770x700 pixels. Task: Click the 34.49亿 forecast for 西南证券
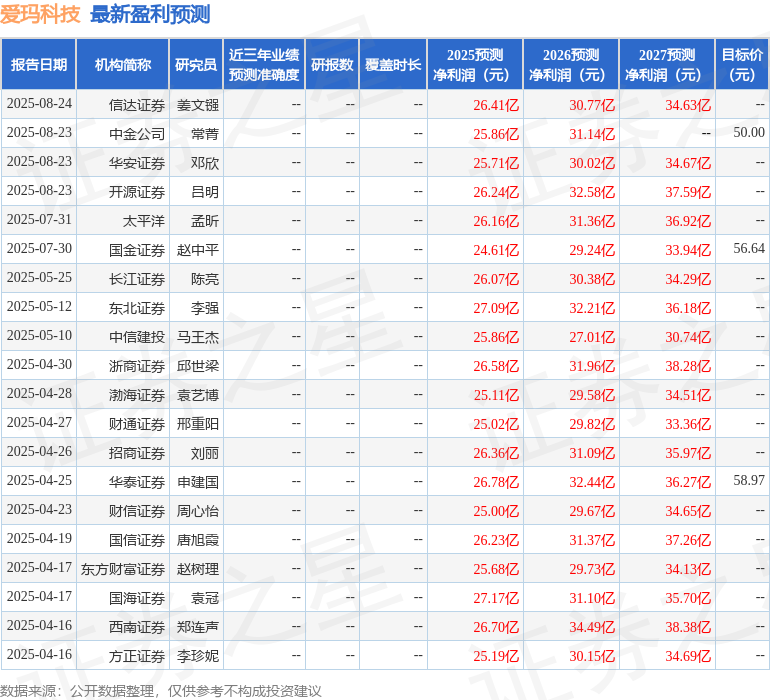592,627
